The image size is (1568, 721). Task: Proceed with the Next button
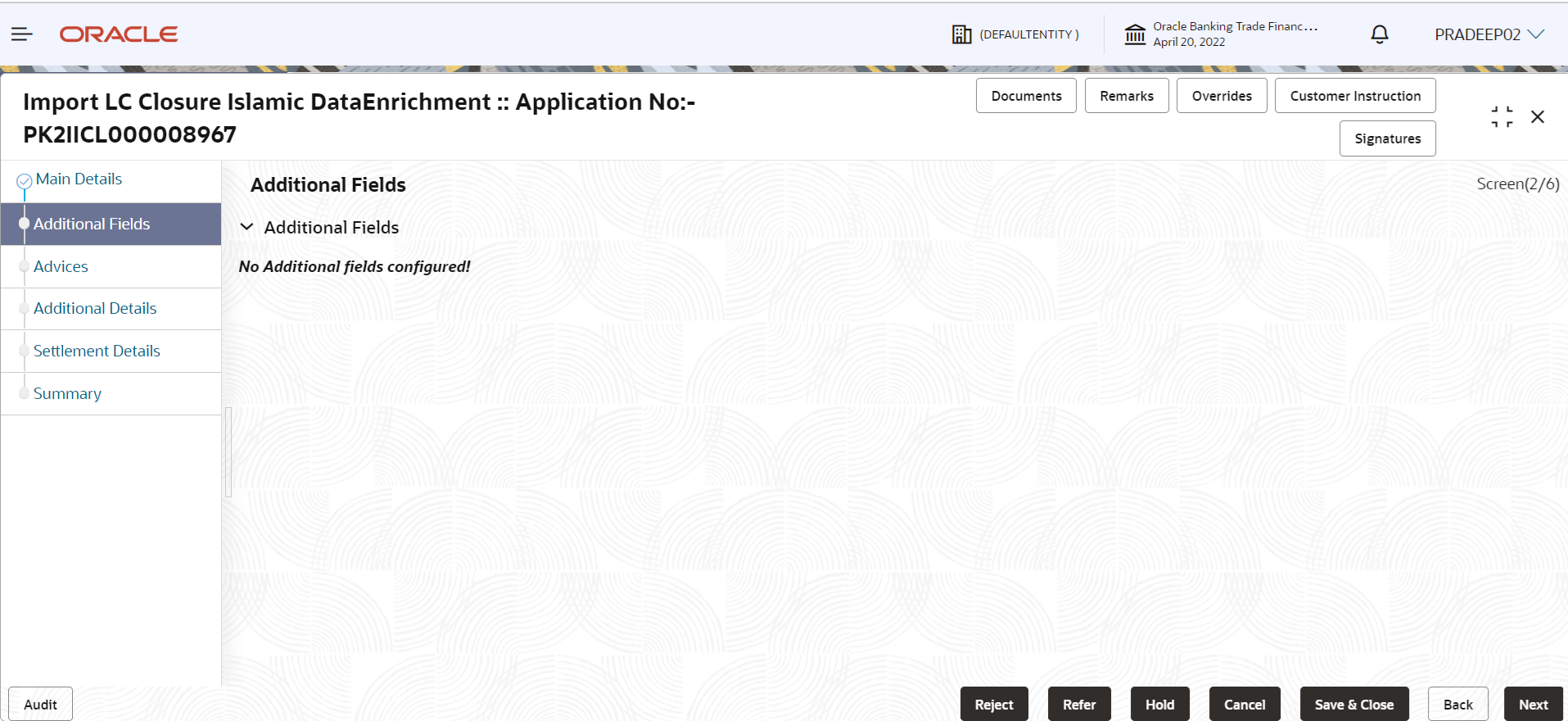pyautogui.click(x=1533, y=705)
